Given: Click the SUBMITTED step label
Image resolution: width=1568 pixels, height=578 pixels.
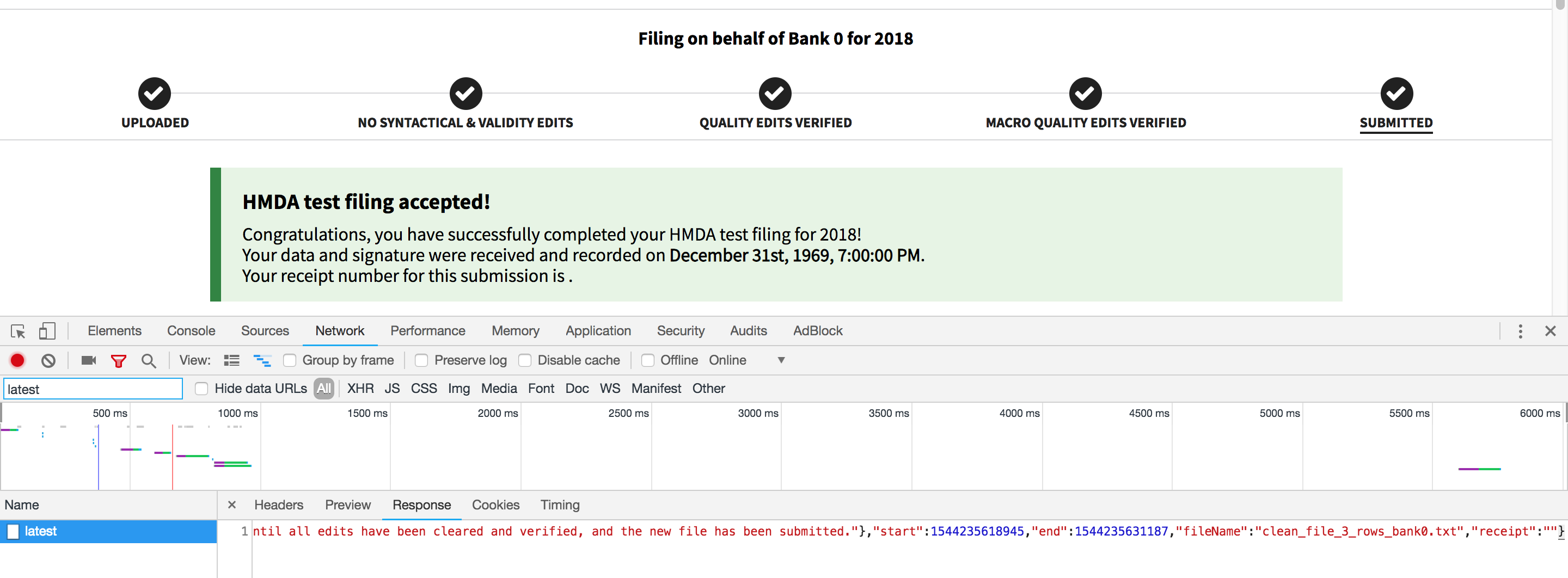Looking at the screenshot, I should click(1396, 122).
